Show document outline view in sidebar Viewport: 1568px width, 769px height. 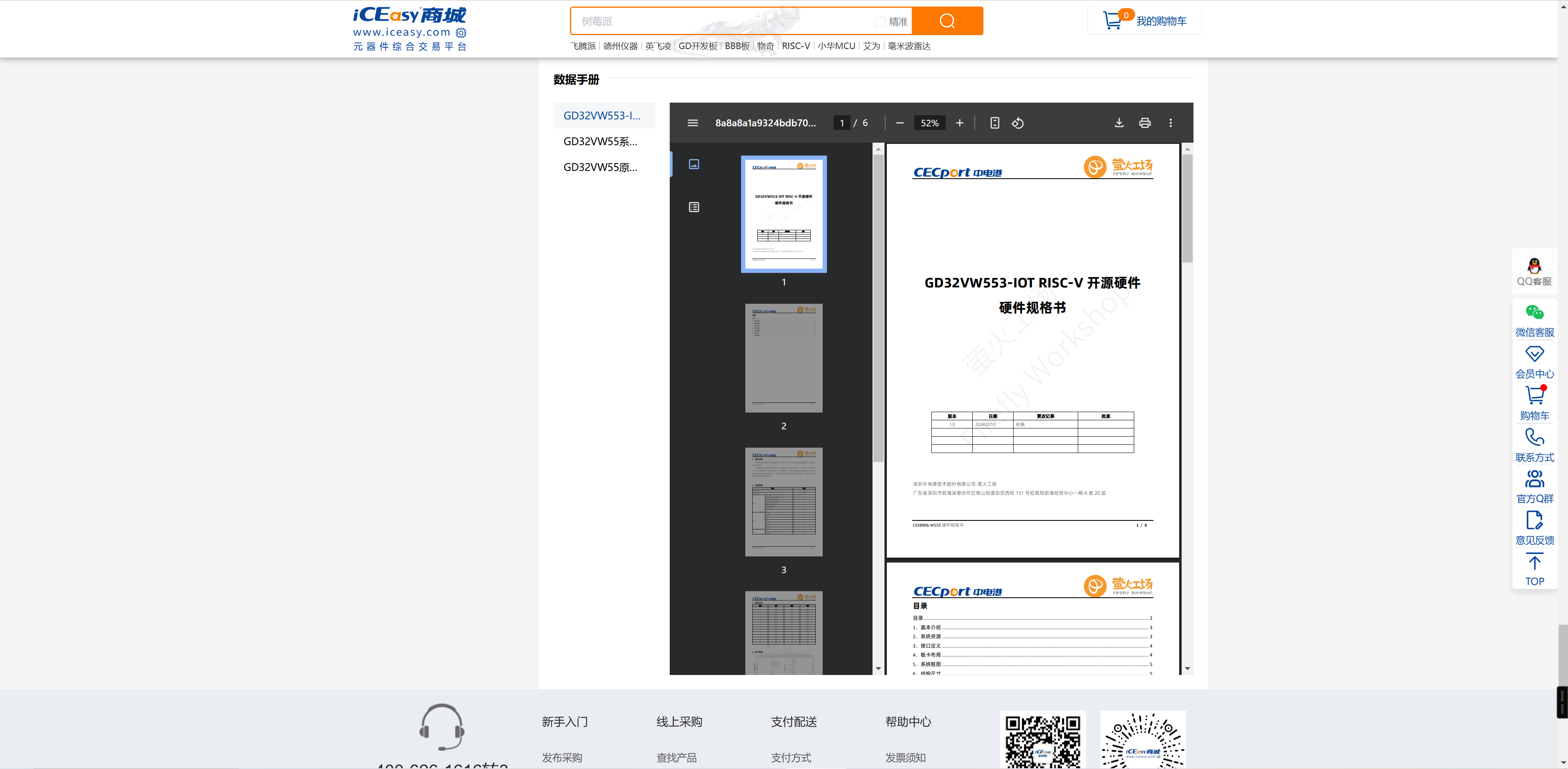tap(693, 207)
